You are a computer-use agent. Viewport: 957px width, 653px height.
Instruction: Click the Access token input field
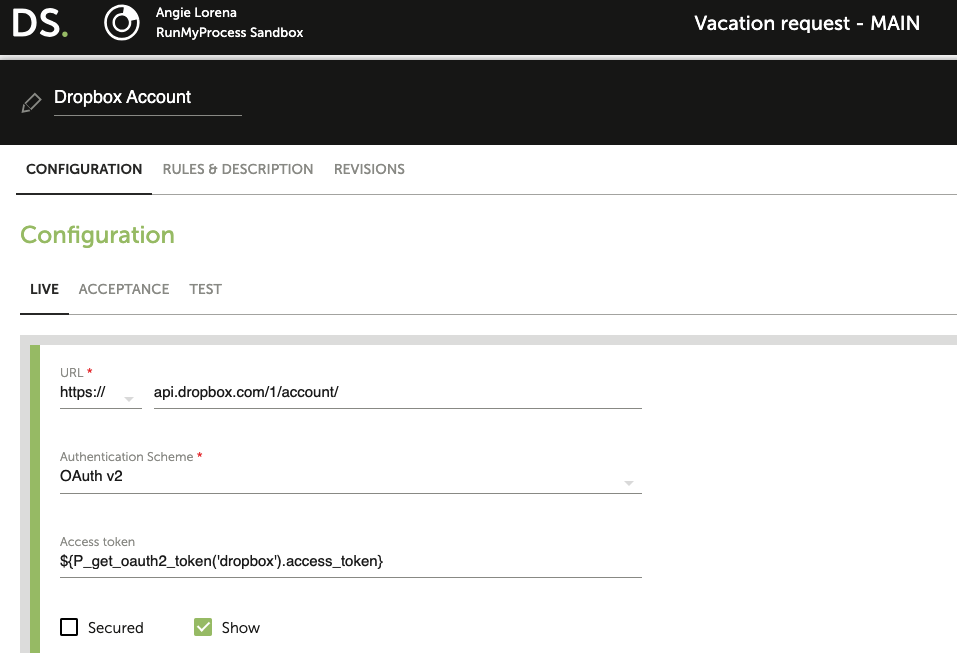pos(350,561)
